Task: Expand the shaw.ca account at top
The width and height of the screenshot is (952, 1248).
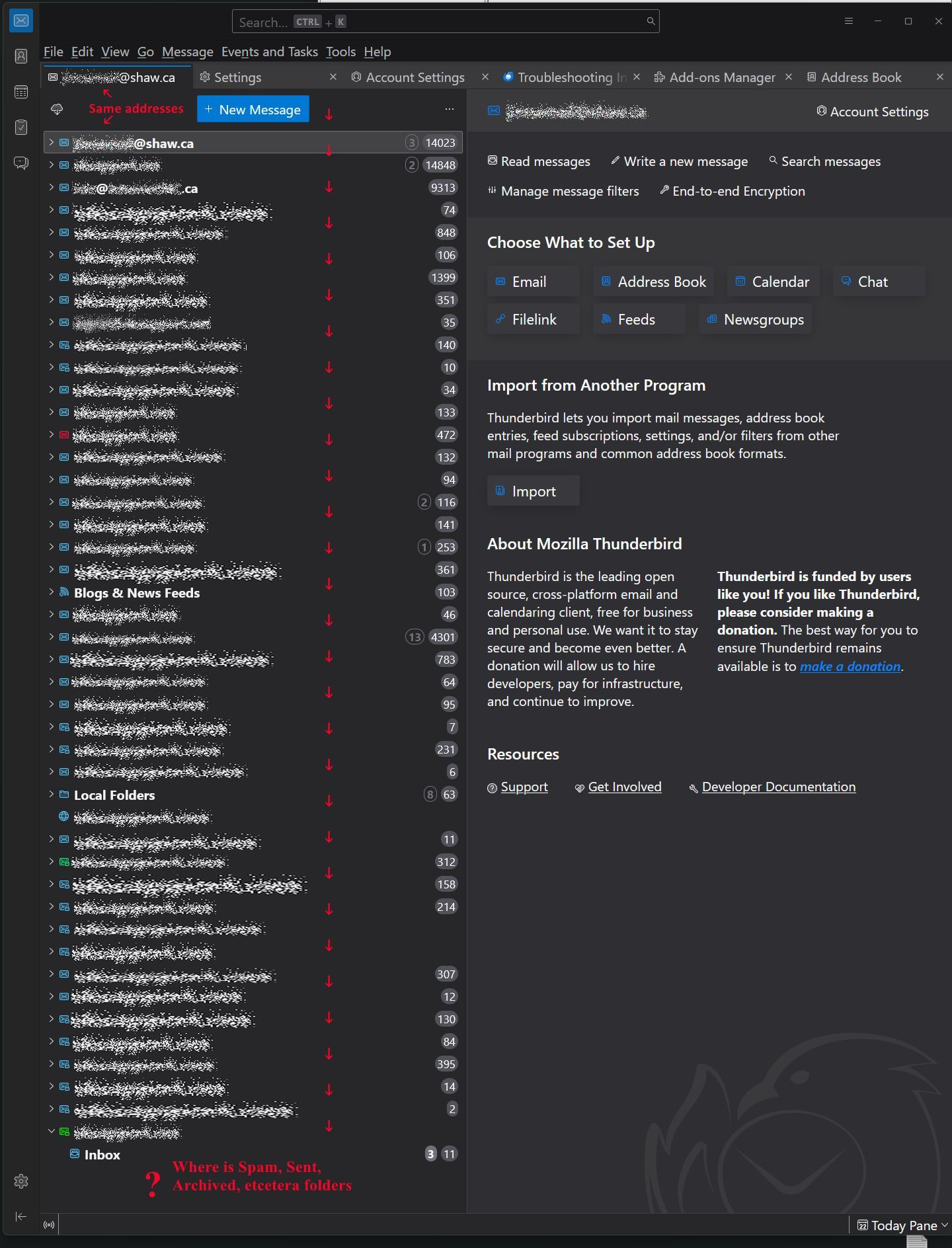Action: pos(52,143)
